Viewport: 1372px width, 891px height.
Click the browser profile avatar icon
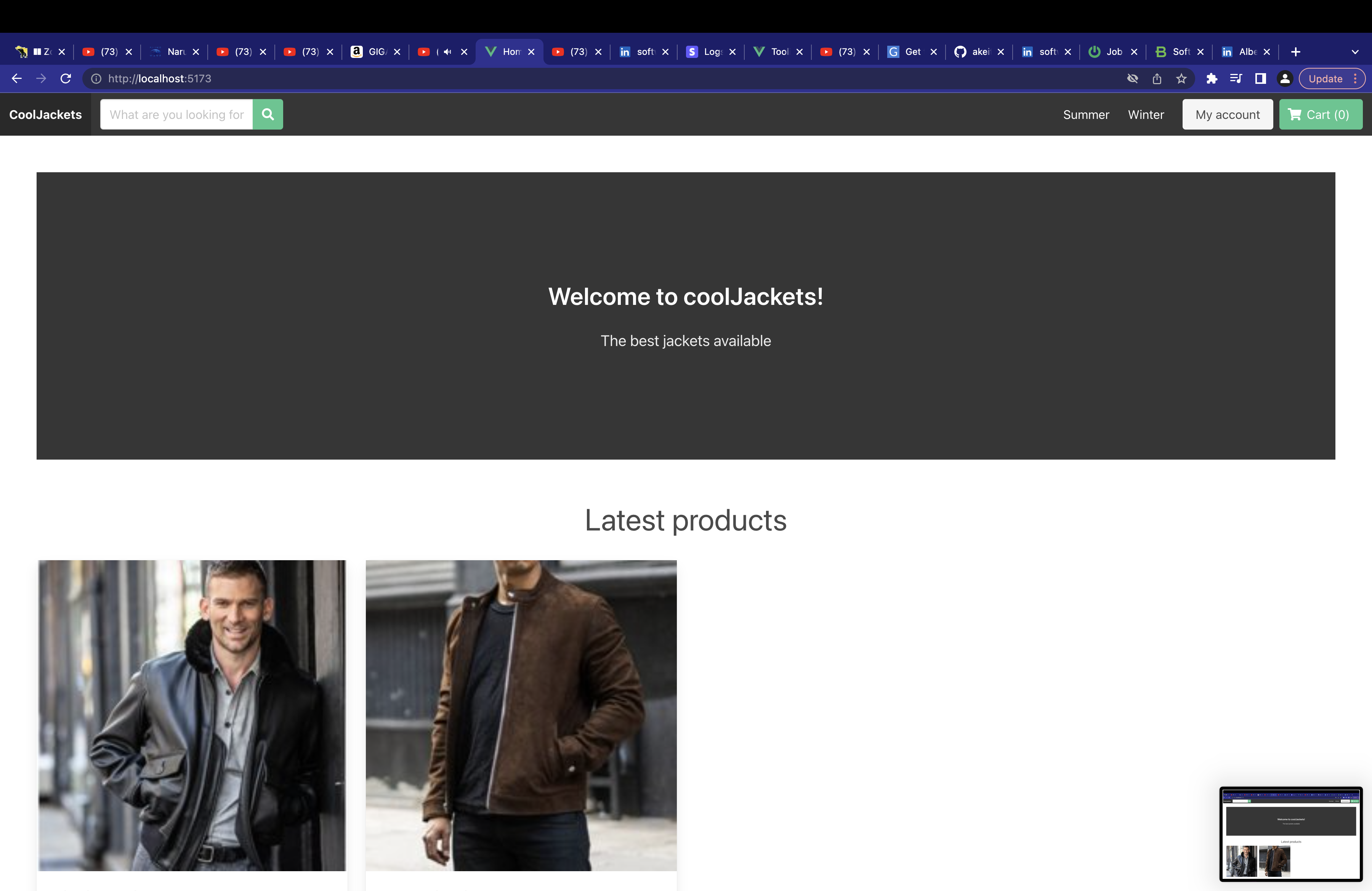coord(1285,79)
